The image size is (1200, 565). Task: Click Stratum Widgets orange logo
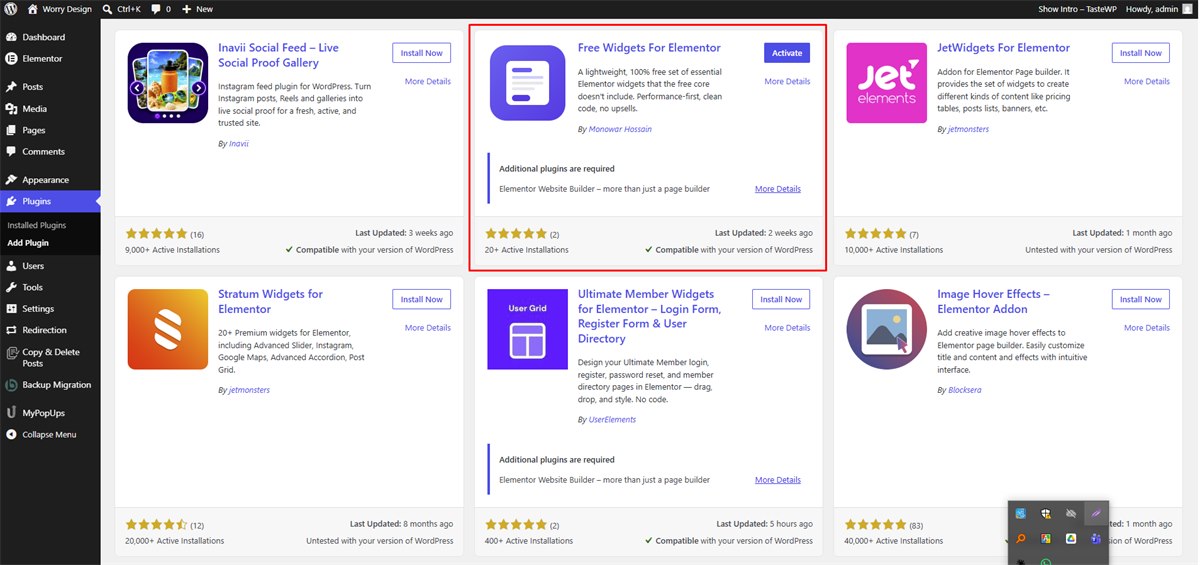point(167,329)
